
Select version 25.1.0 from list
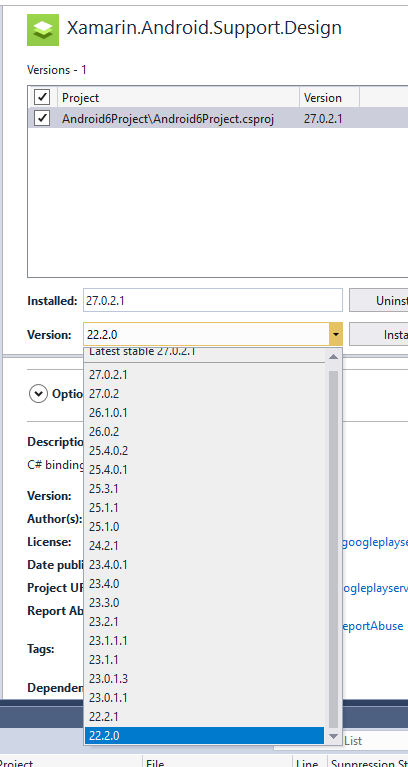click(204, 527)
